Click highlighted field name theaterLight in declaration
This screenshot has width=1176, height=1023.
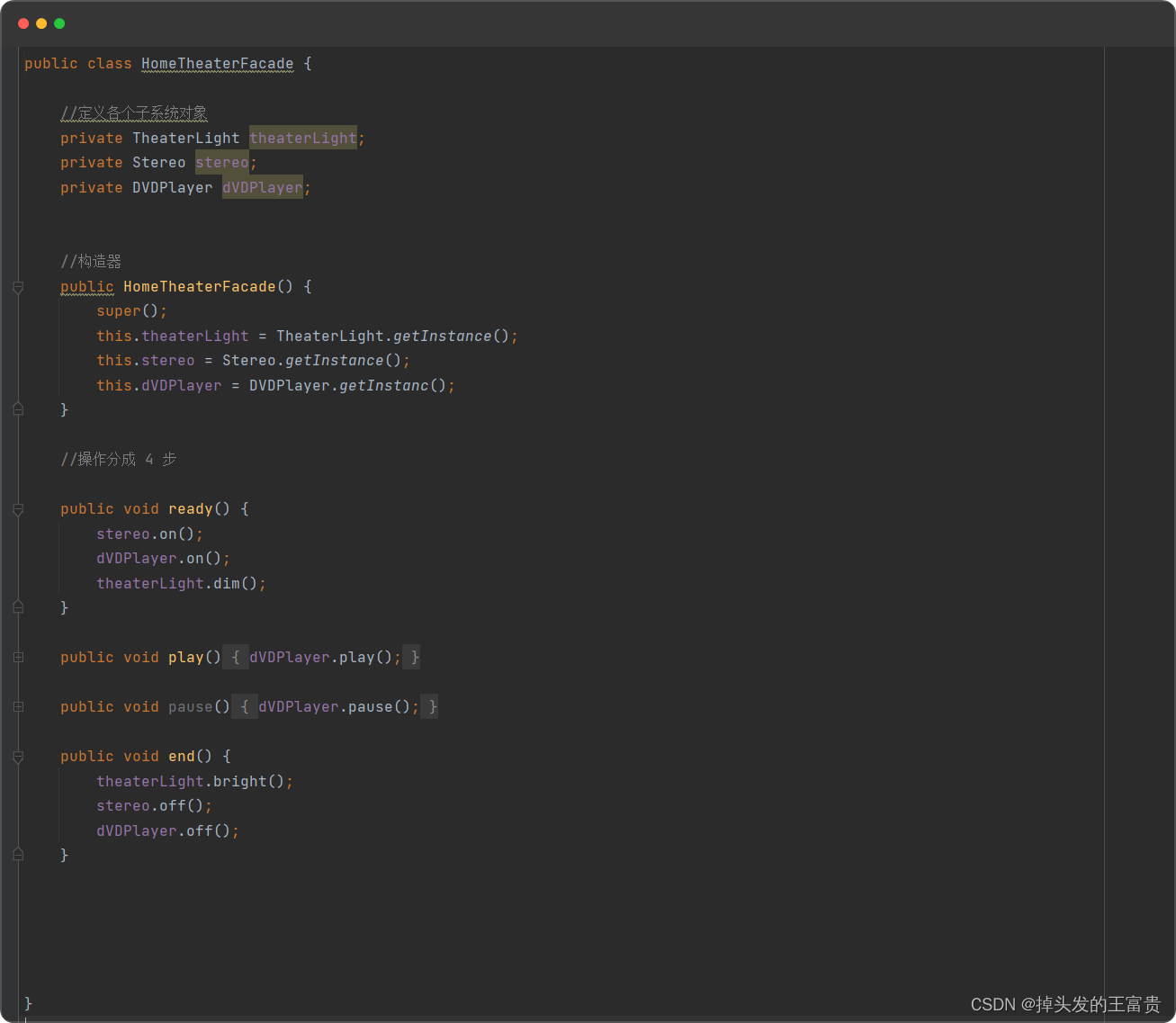tap(303, 138)
